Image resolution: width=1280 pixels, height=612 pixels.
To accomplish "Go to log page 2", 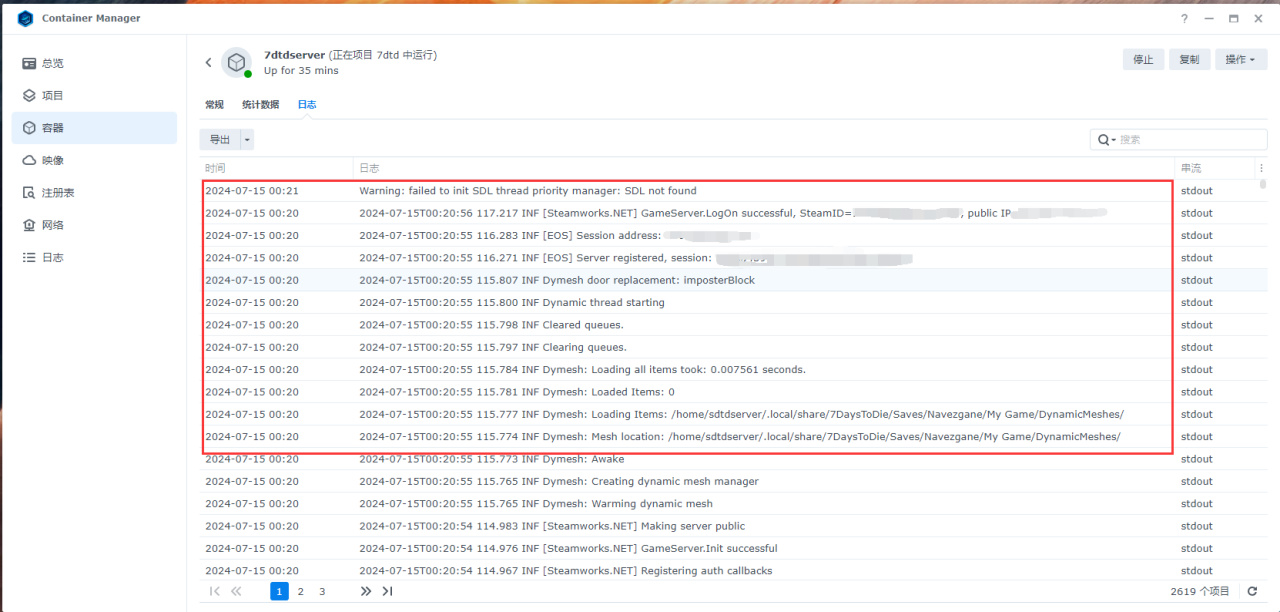I will (x=300, y=591).
